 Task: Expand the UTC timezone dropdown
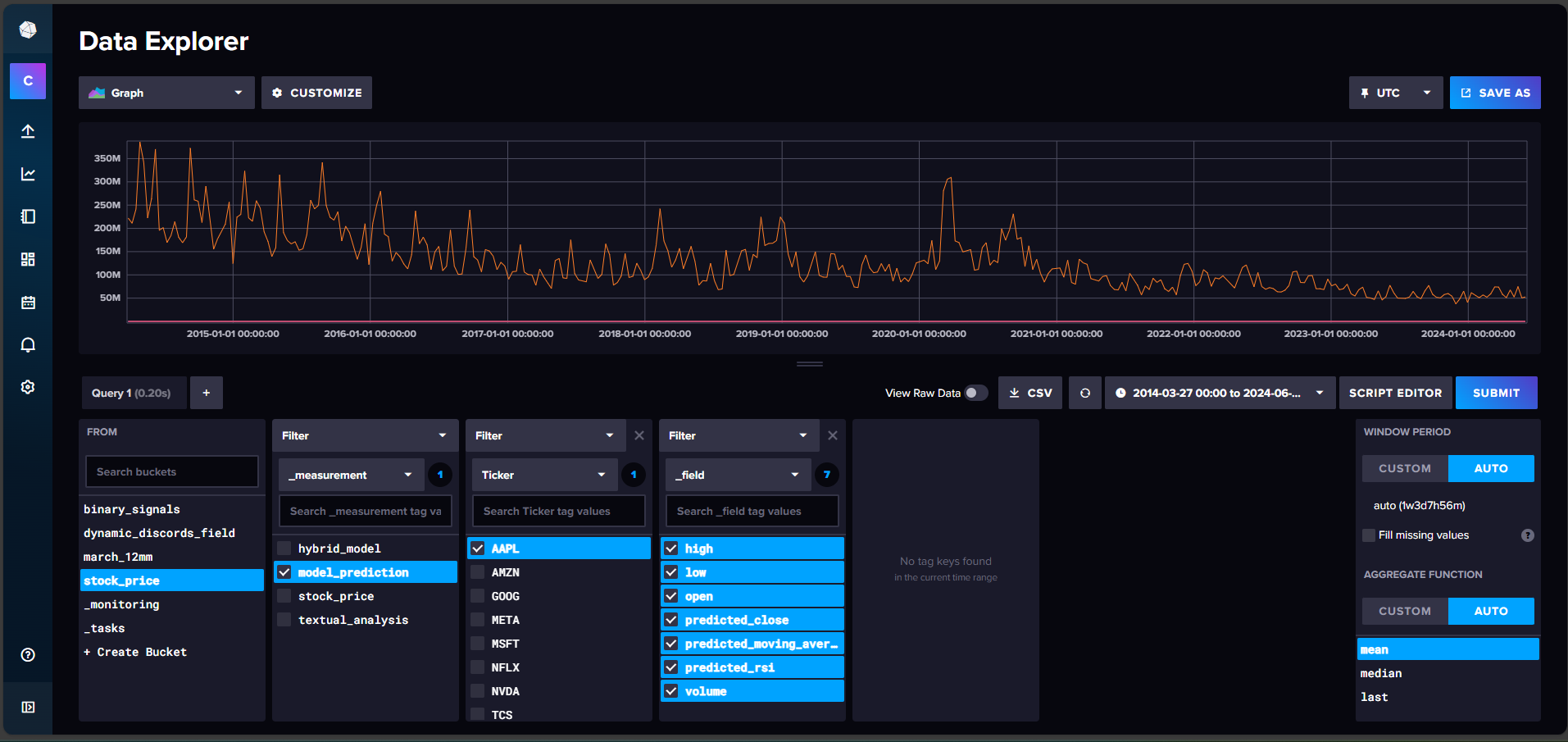(1395, 93)
